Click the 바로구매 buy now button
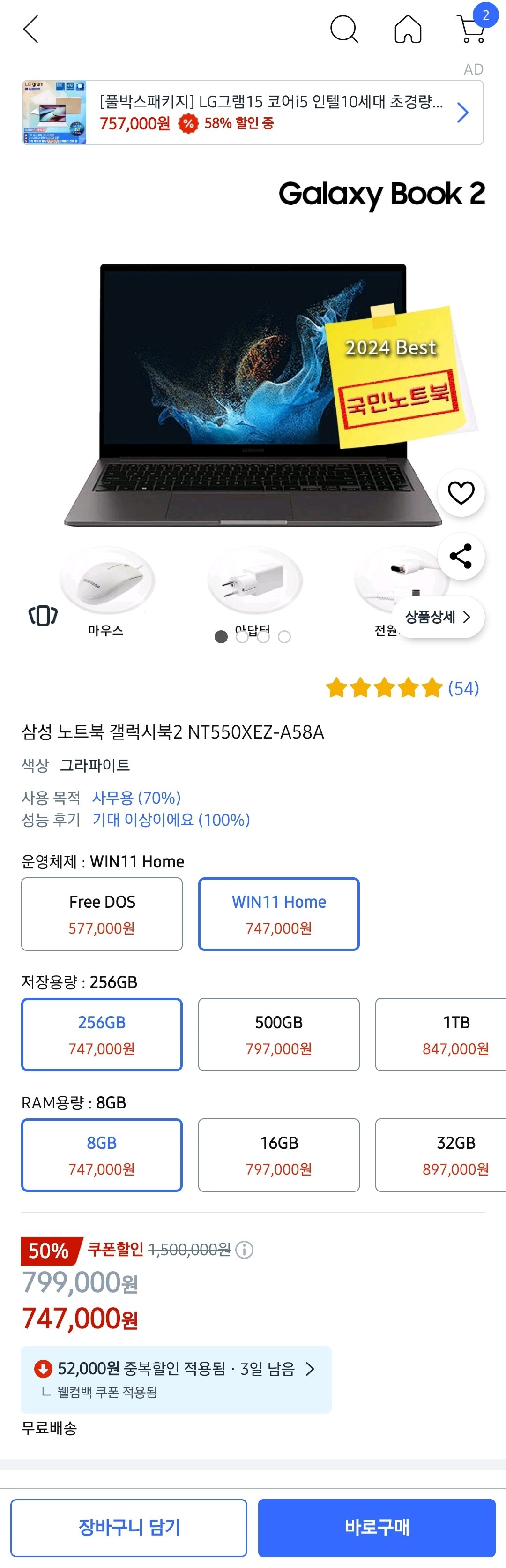Image resolution: width=506 pixels, height=1568 pixels. [x=377, y=1527]
